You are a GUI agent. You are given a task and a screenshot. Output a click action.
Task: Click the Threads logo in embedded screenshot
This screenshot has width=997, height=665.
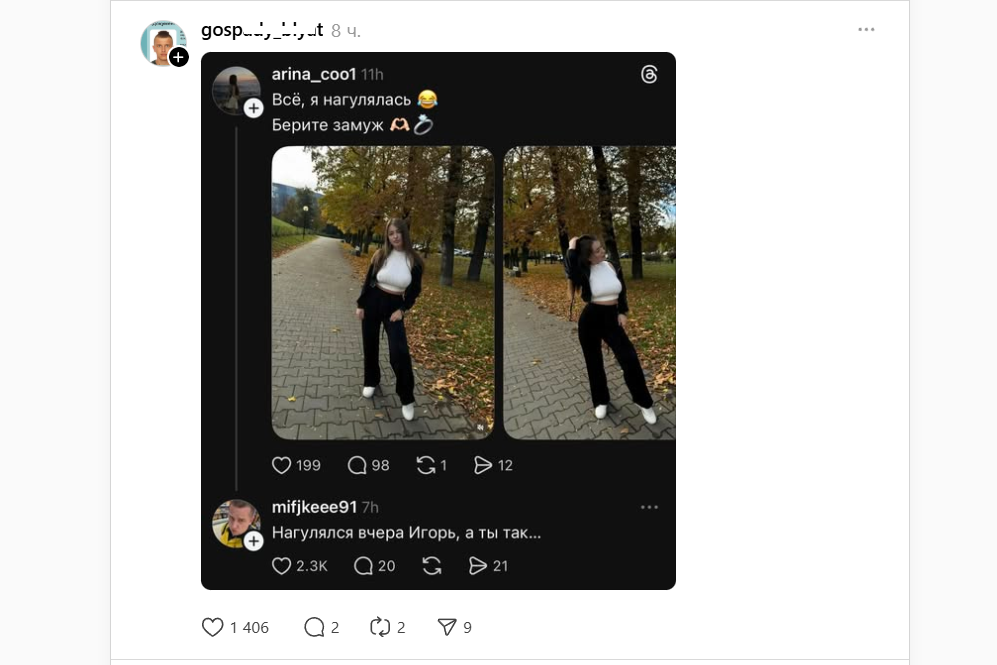click(649, 75)
